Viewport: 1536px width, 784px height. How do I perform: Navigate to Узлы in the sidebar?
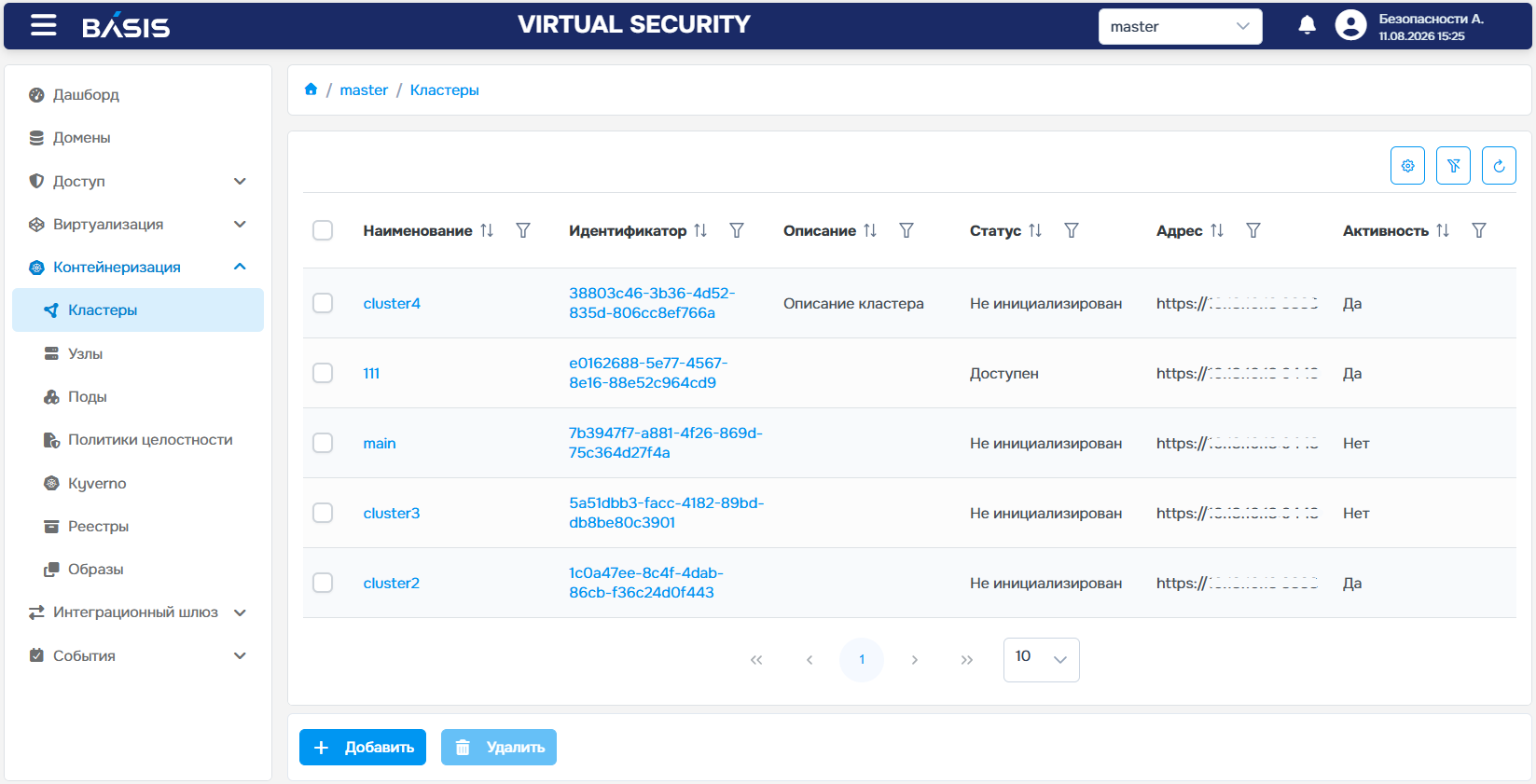(138, 353)
